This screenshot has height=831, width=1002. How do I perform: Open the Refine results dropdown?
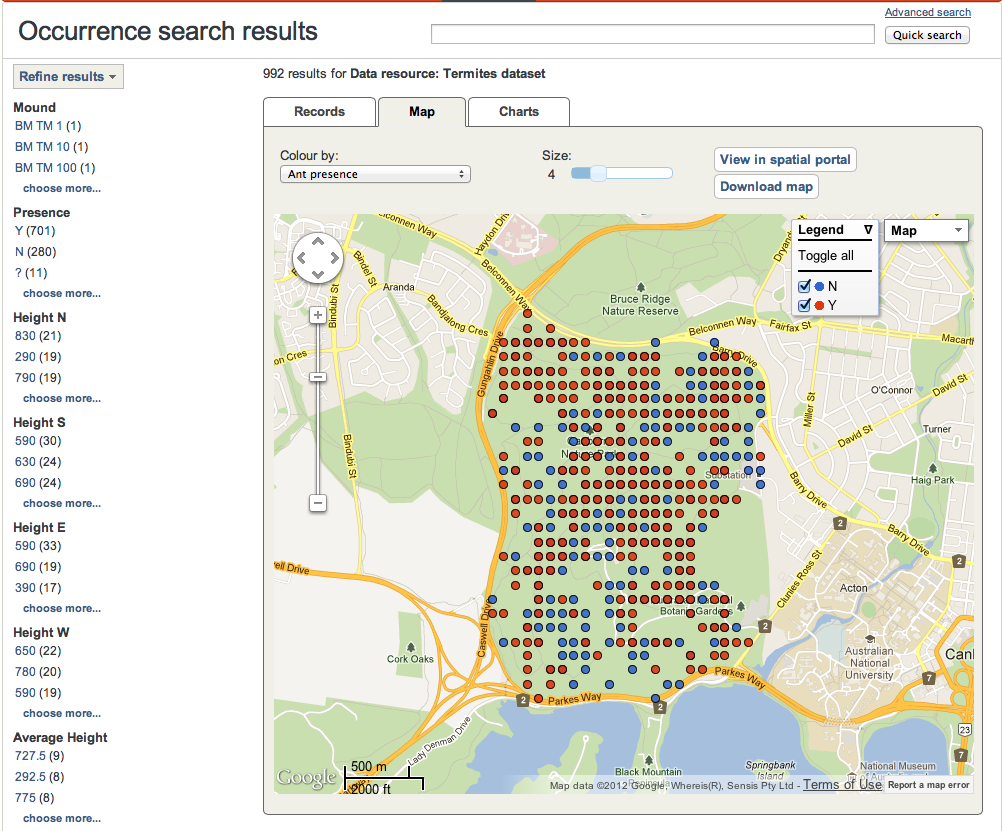(x=68, y=77)
